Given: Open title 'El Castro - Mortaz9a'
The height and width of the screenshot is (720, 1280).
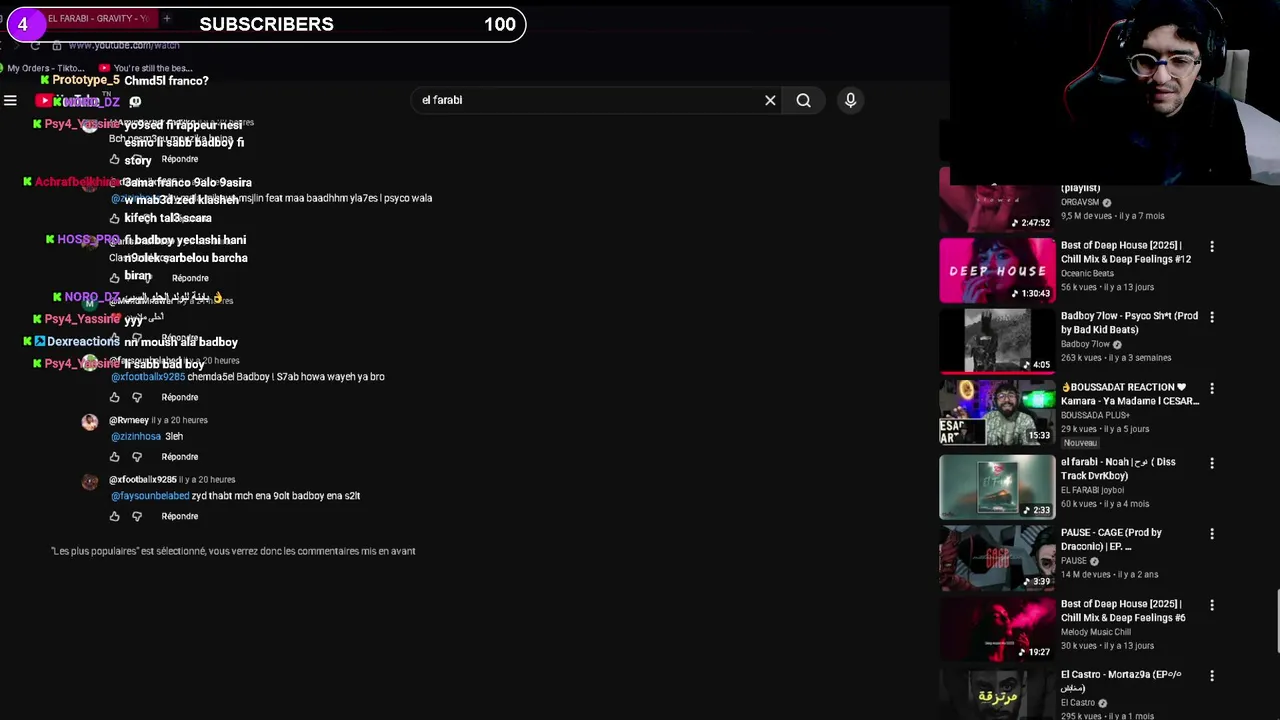Looking at the screenshot, I should (1121, 680).
